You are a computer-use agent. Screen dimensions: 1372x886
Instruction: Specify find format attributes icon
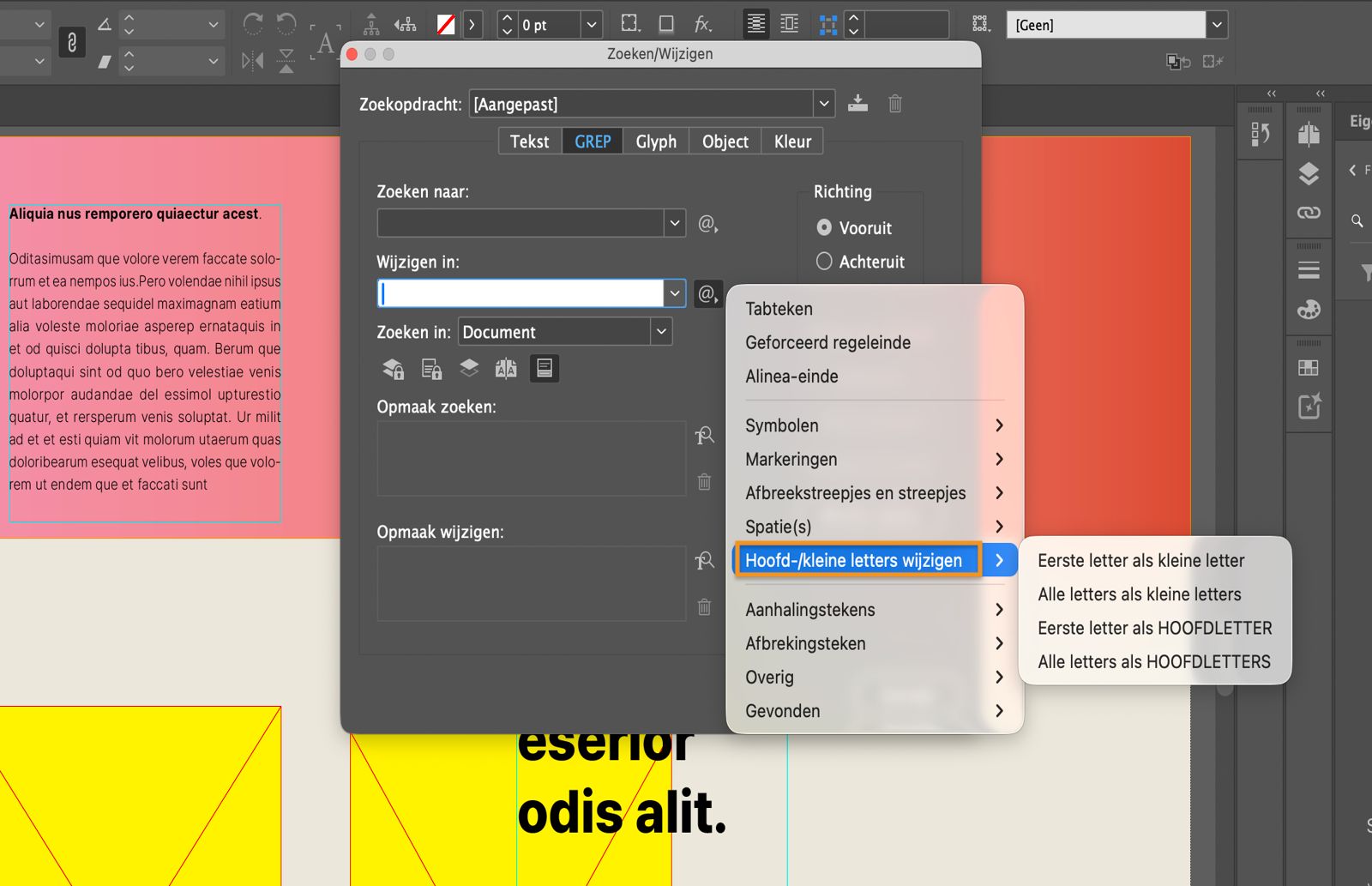[x=704, y=436]
